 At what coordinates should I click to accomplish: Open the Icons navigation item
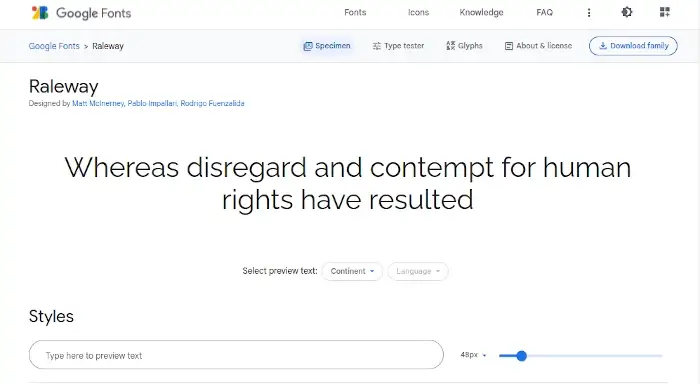tap(418, 13)
